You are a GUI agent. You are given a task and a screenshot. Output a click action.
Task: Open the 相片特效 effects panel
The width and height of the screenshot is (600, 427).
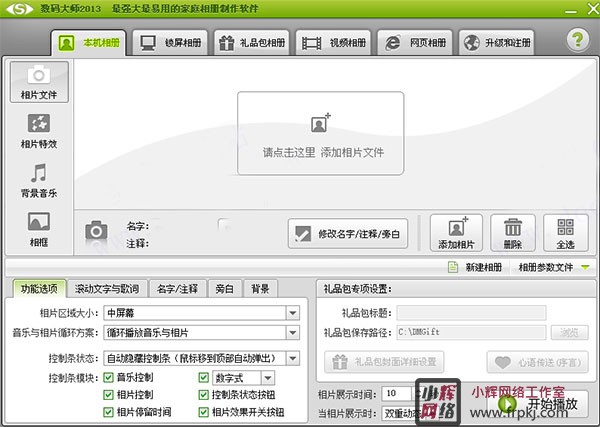click(x=39, y=131)
